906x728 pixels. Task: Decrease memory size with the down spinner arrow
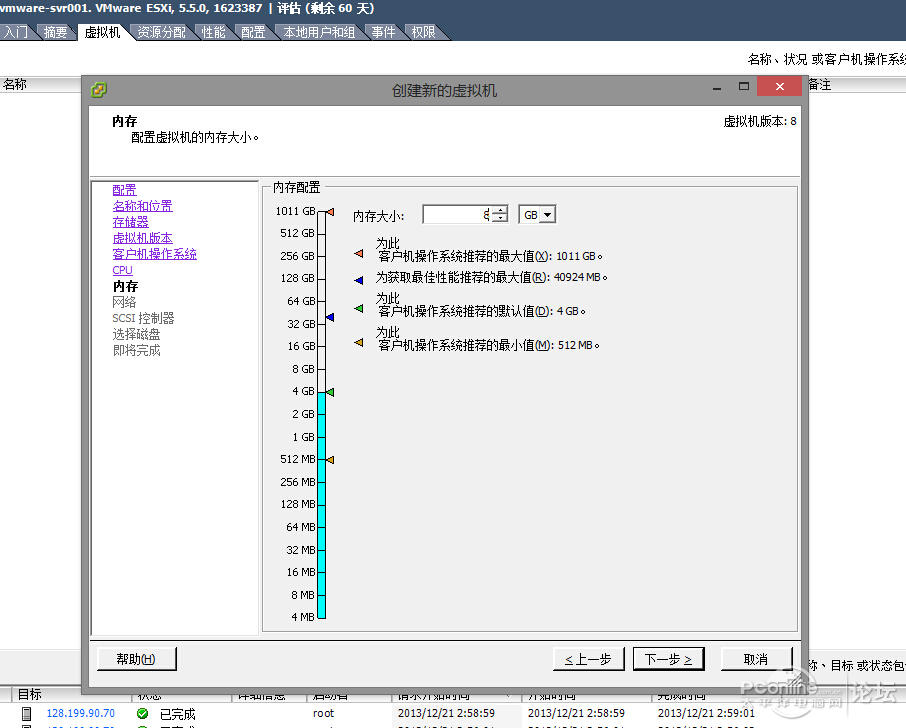tap(500, 218)
